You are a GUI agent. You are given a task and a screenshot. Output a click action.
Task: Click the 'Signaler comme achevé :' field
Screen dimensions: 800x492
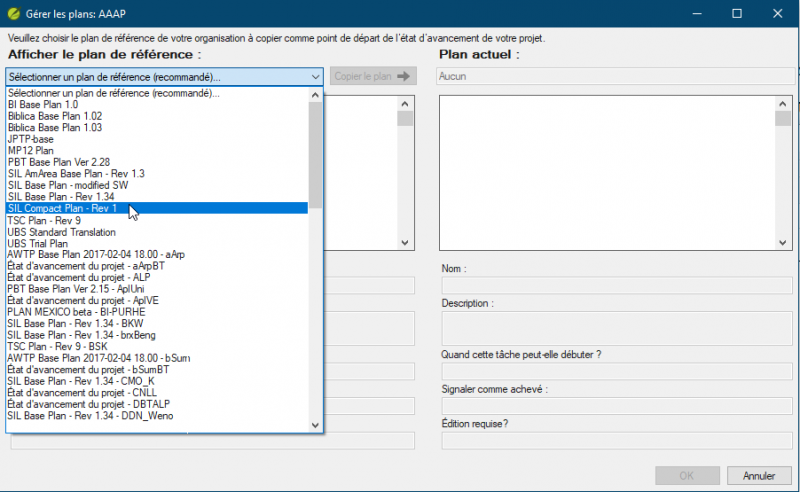coord(617,406)
